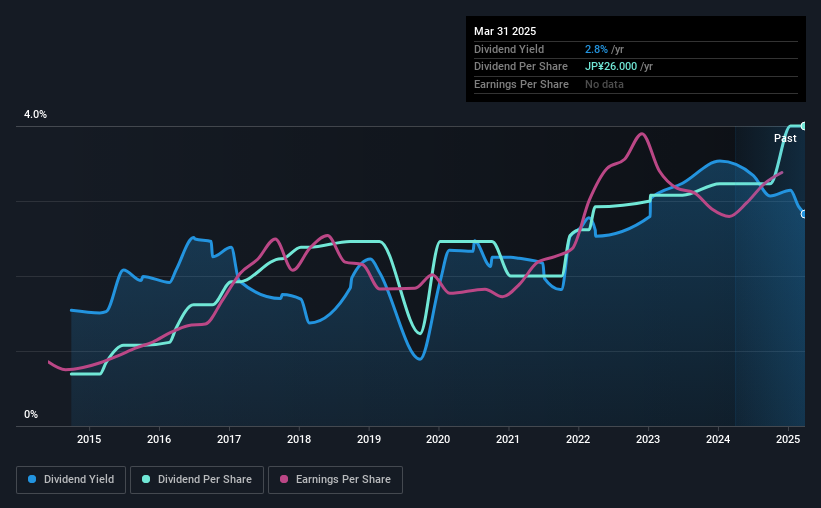821x508 pixels.
Task: Click the JP¥26.000 dividend per share value
Action: pos(611,67)
